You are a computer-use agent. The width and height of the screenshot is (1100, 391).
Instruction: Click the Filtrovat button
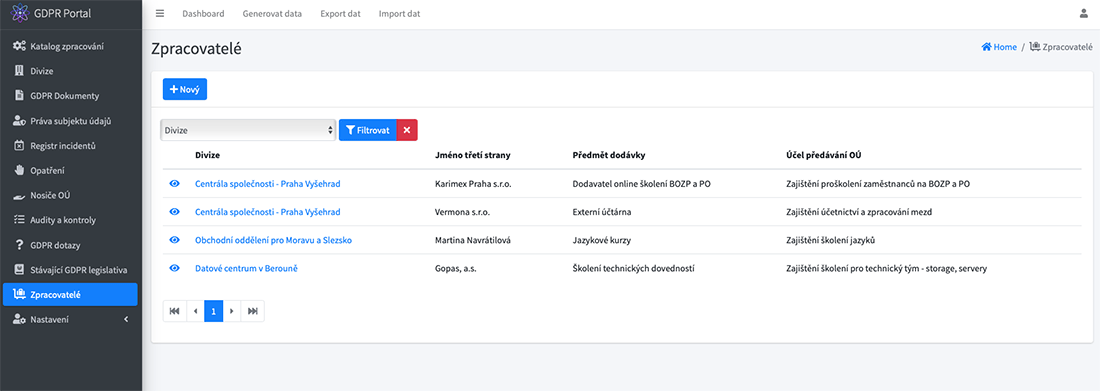click(x=368, y=130)
